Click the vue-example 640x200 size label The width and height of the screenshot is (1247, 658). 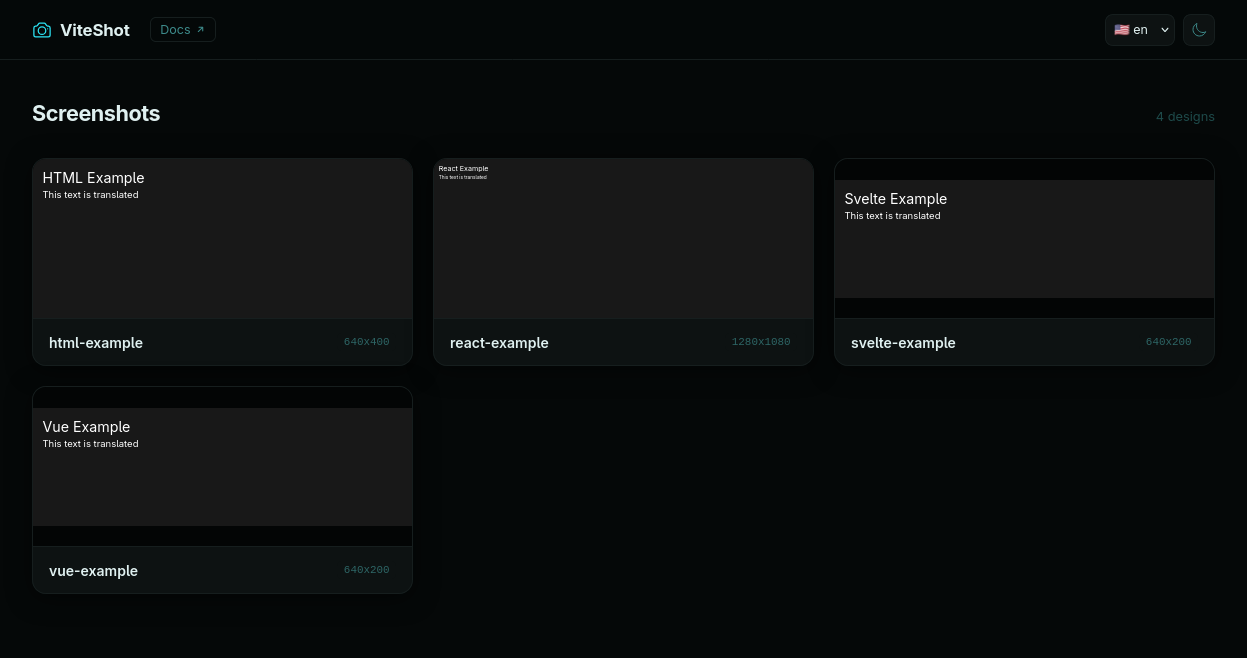tap(367, 570)
